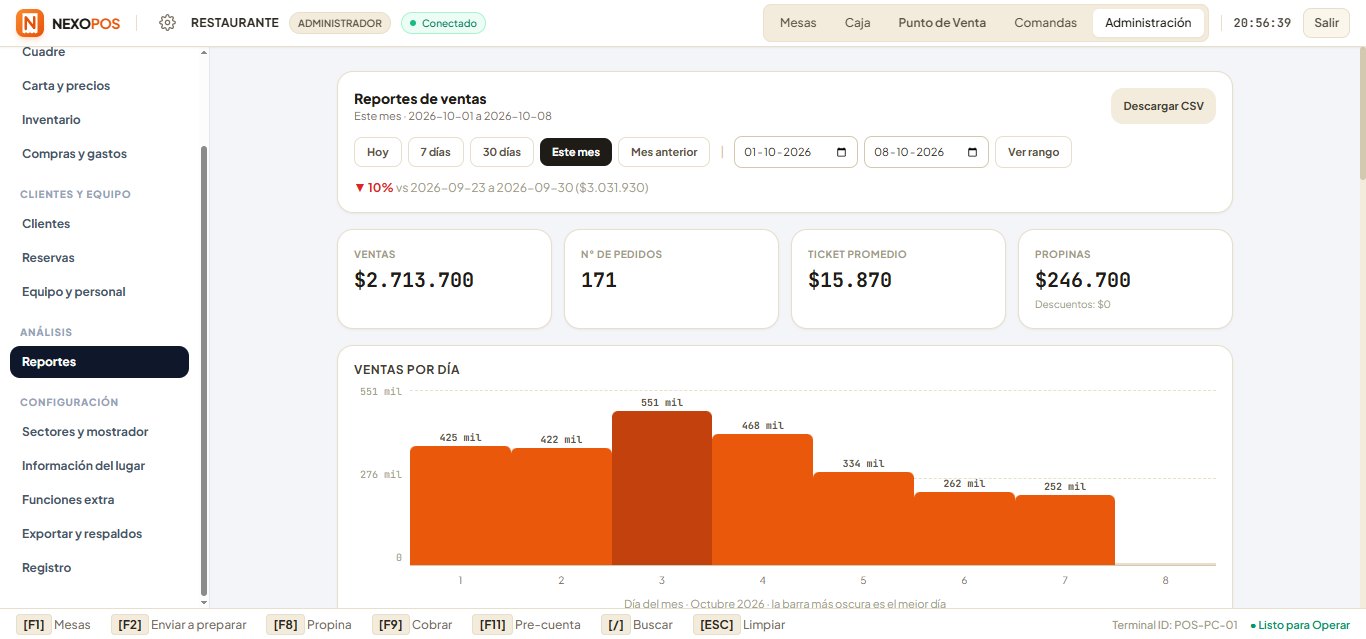This screenshot has height=639, width=1366.
Task: Click the NexoPOS logo icon
Action: point(30,22)
